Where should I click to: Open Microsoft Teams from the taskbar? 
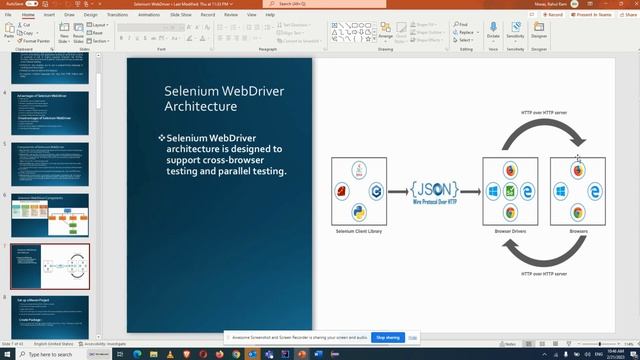[269, 354]
